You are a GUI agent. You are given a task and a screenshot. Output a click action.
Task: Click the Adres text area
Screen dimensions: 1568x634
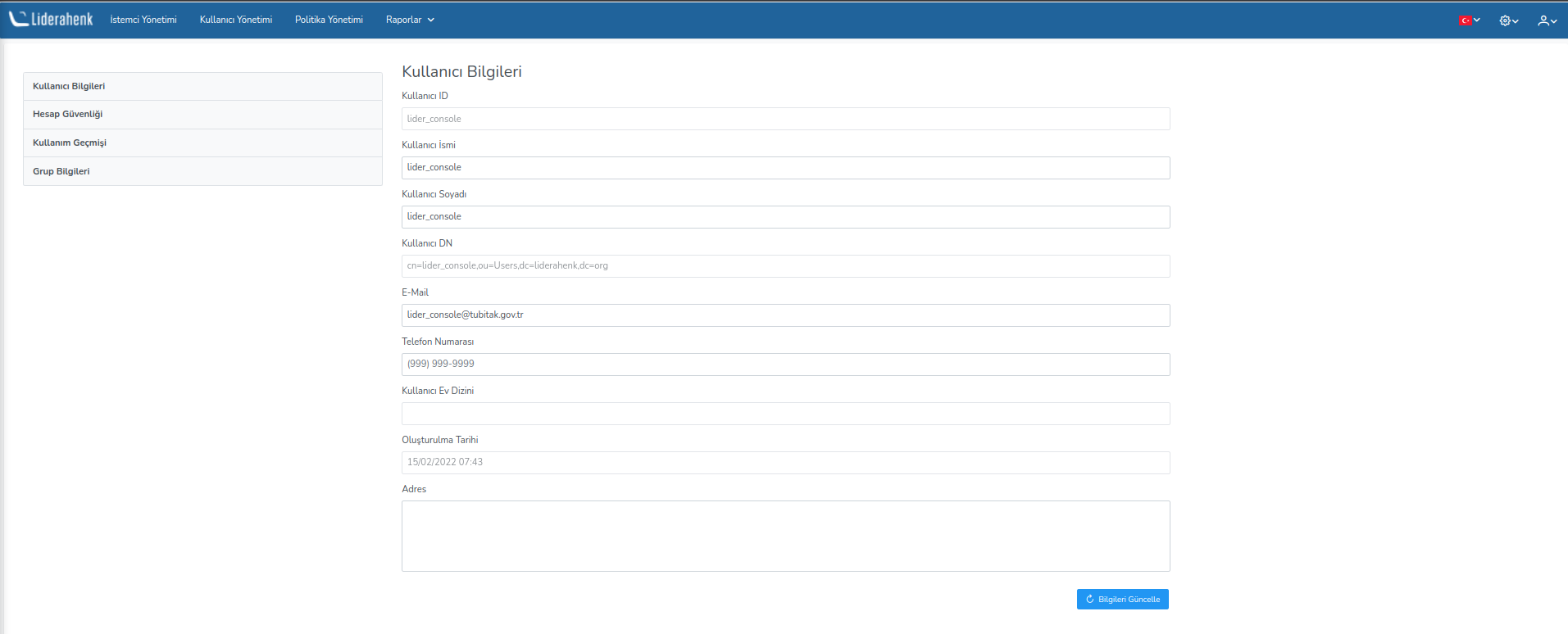(785, 536)
